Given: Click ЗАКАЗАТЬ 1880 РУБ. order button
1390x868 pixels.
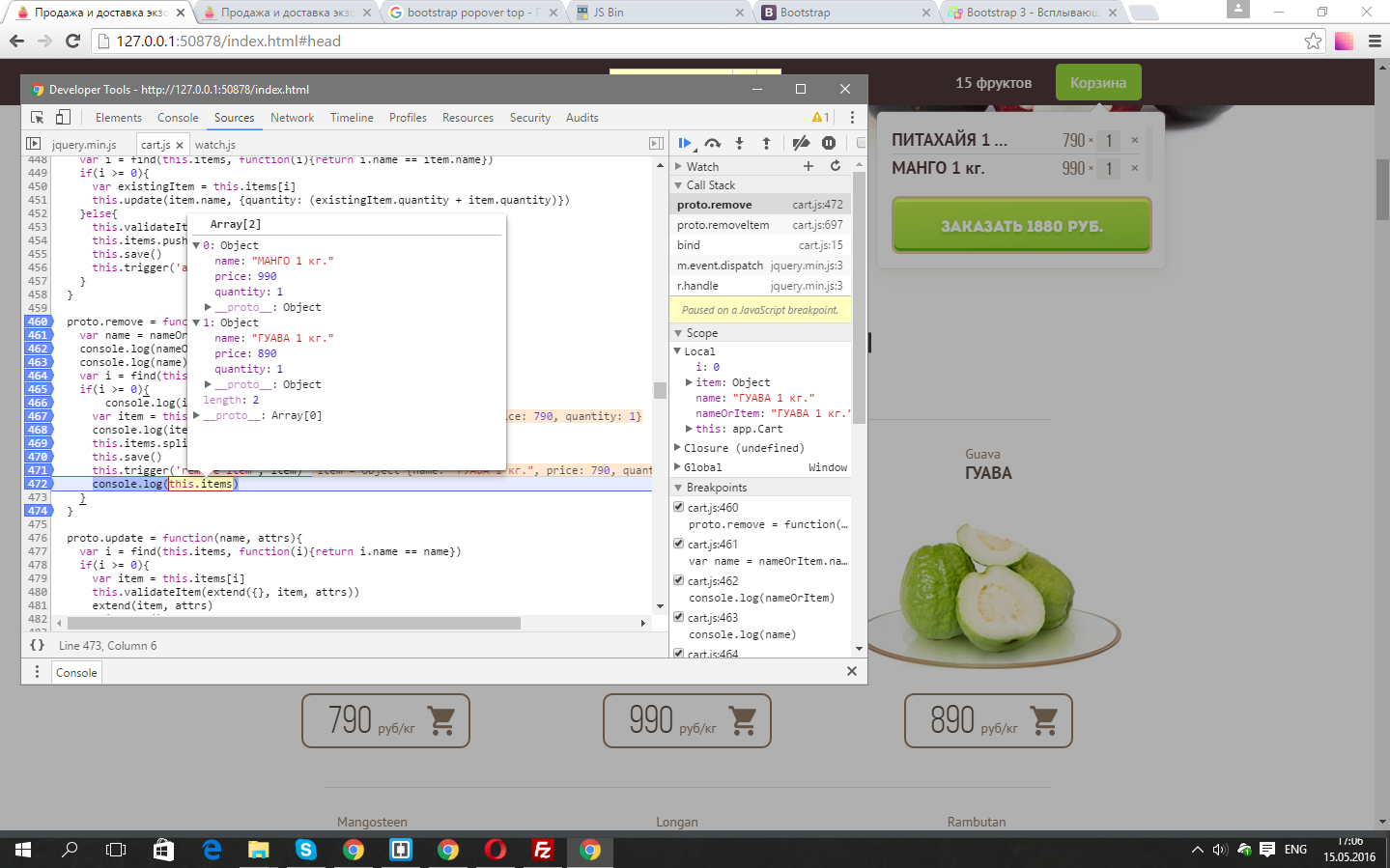Looking at the screenshot, I should pyautogui.click(x=1022, y=226).
